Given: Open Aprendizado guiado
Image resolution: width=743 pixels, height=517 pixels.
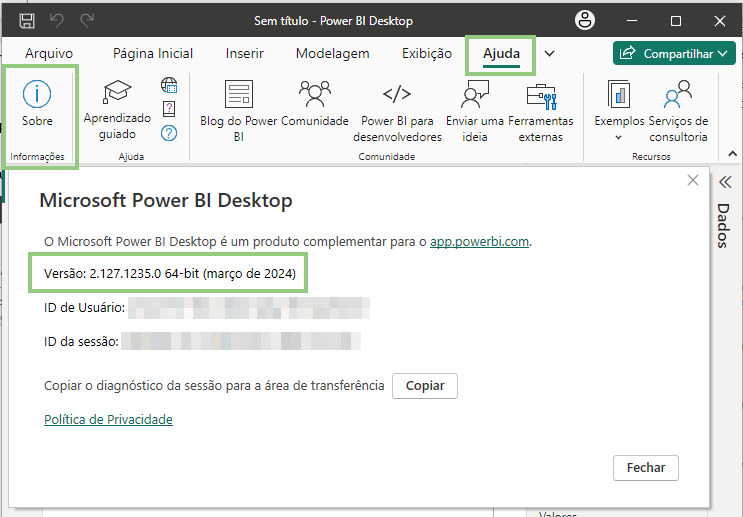Looking at the screenshot, I should click(117, 110).
